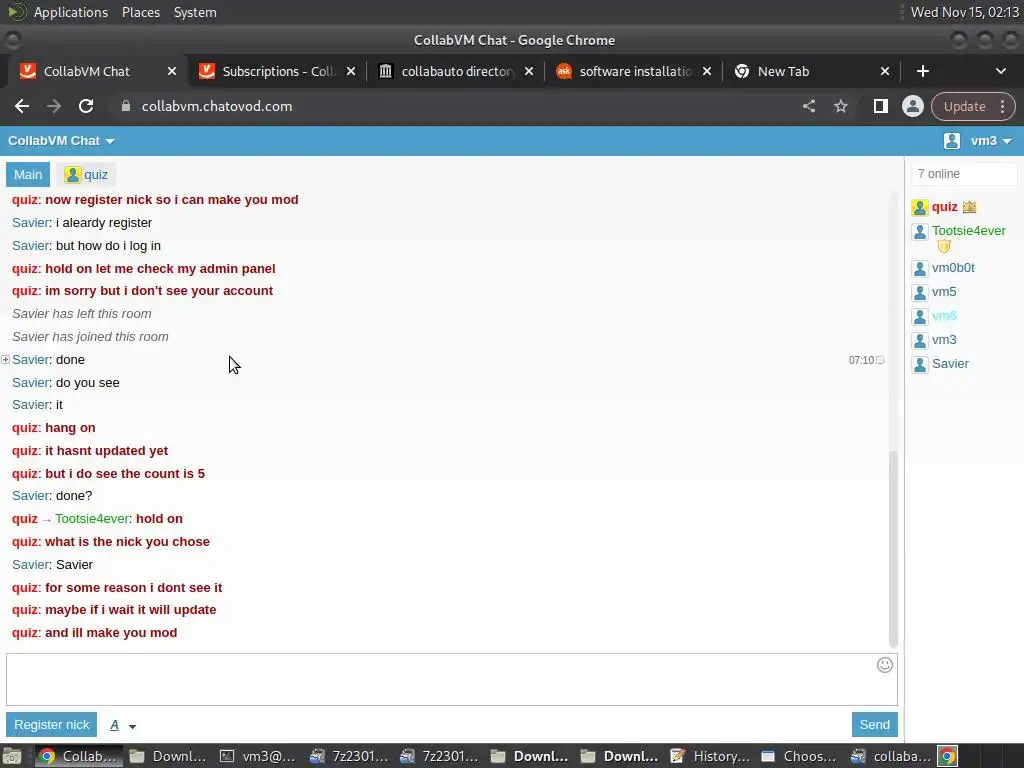Click the Chrome Update button
This screenshot has height=768, width=1024.
[x=964, y=106]
